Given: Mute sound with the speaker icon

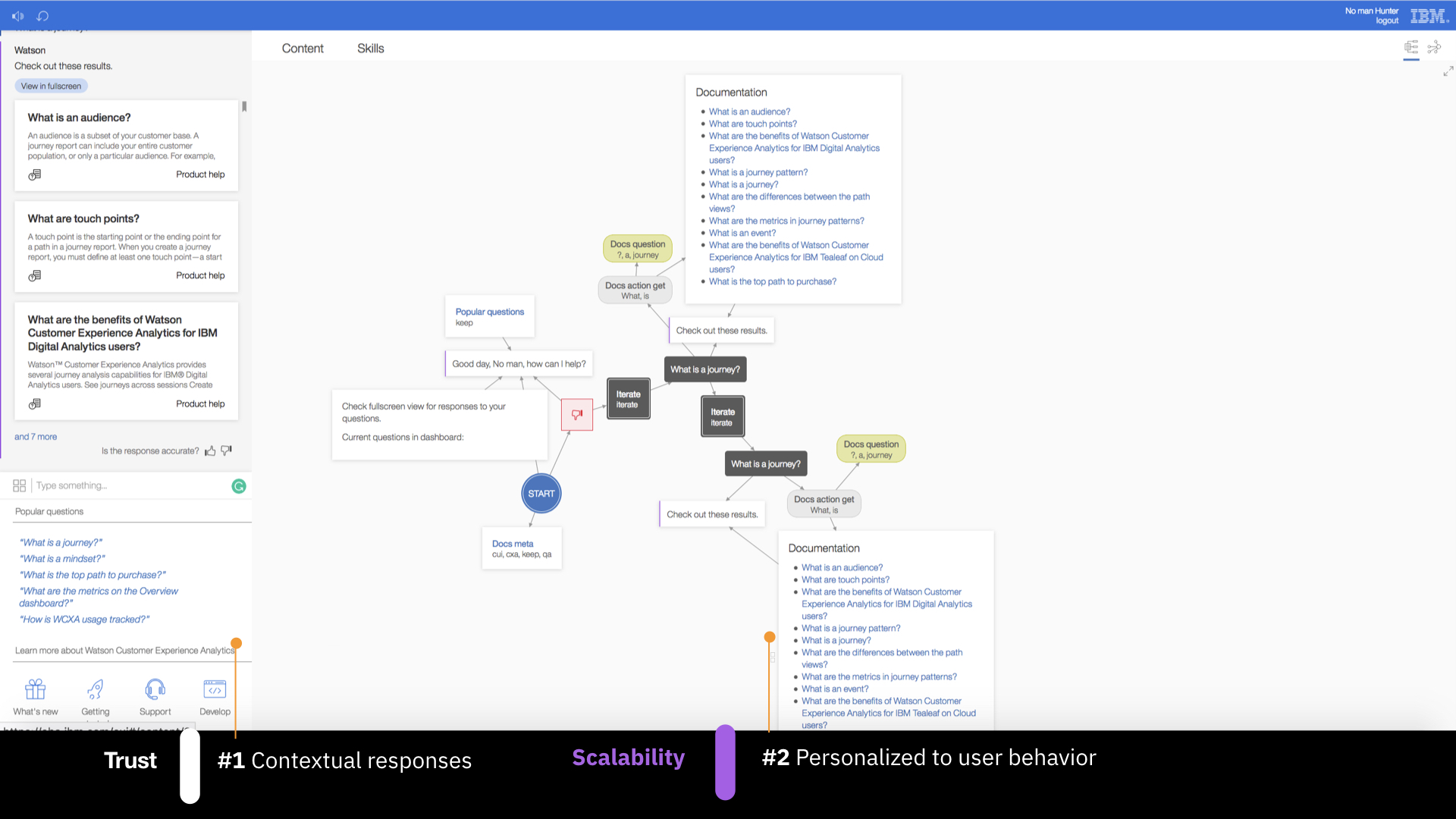Looking at the screenshot, I should click(18, 15).
